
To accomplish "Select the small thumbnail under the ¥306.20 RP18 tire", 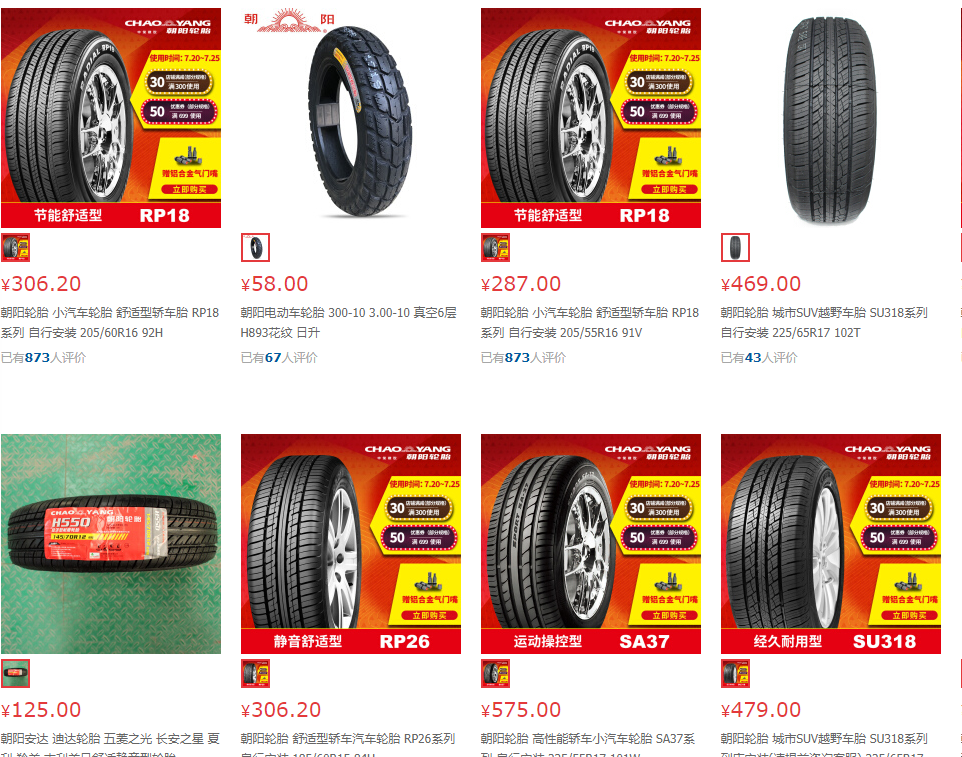I will tap(15, 248).
